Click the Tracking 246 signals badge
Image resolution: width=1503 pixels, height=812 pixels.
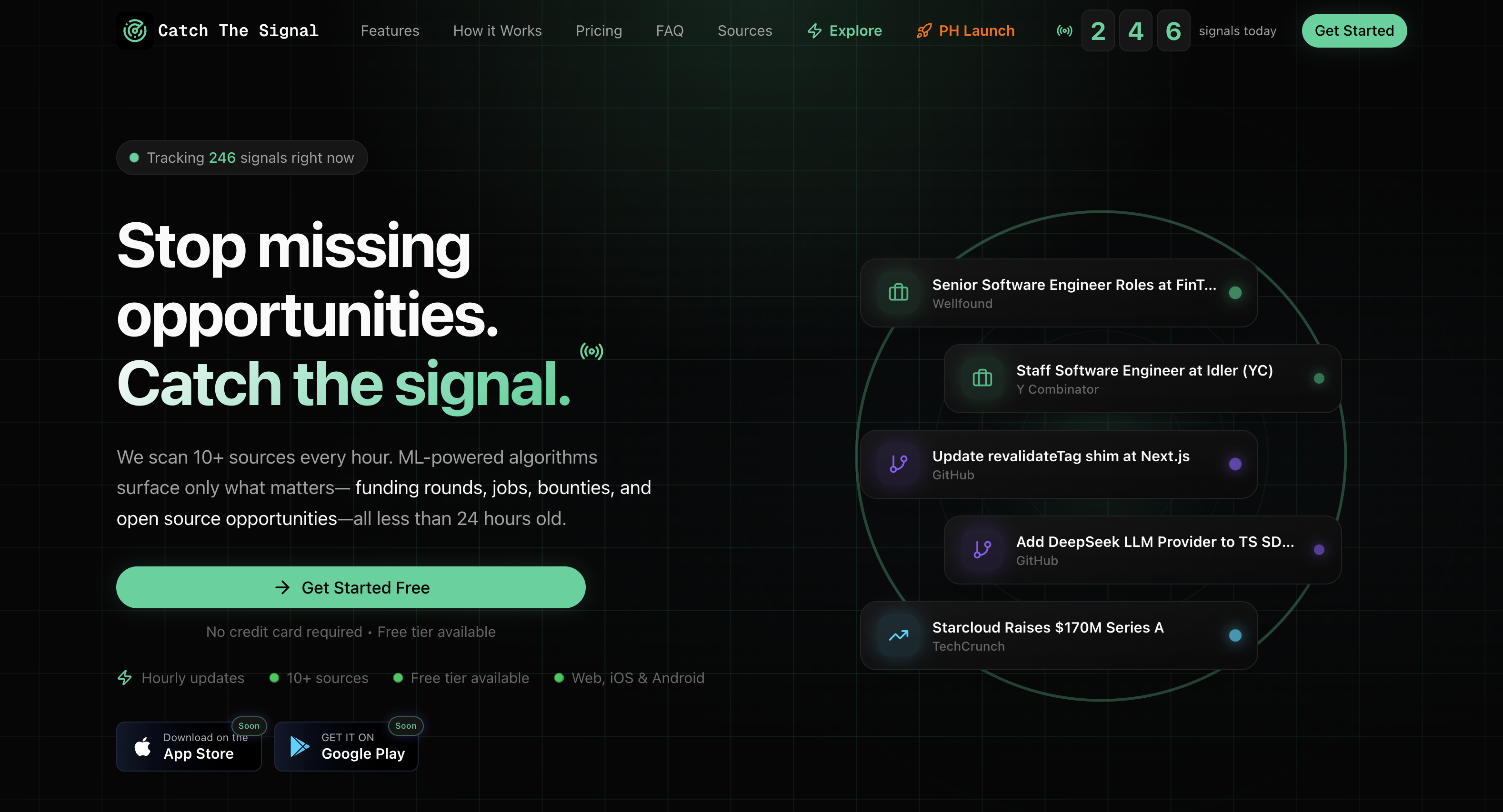[x=241, y=158]
